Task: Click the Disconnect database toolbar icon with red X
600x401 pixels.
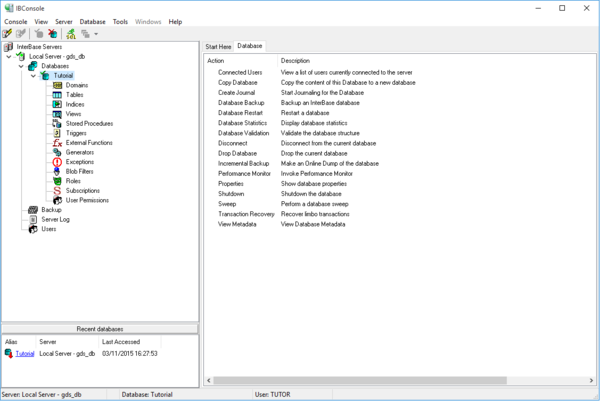Action: pyautogui.click(x=52, y=34)
